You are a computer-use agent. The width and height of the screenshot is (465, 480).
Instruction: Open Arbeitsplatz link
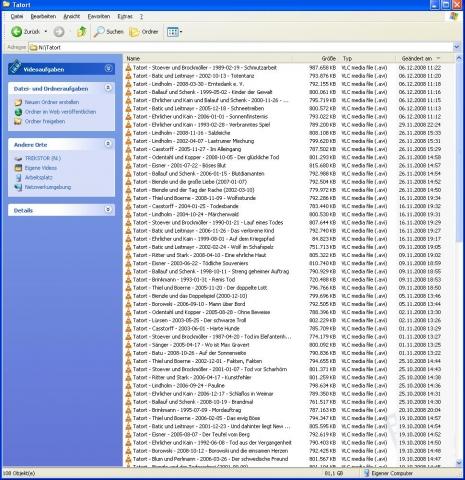pyautogui.click(x=39, y=177)
